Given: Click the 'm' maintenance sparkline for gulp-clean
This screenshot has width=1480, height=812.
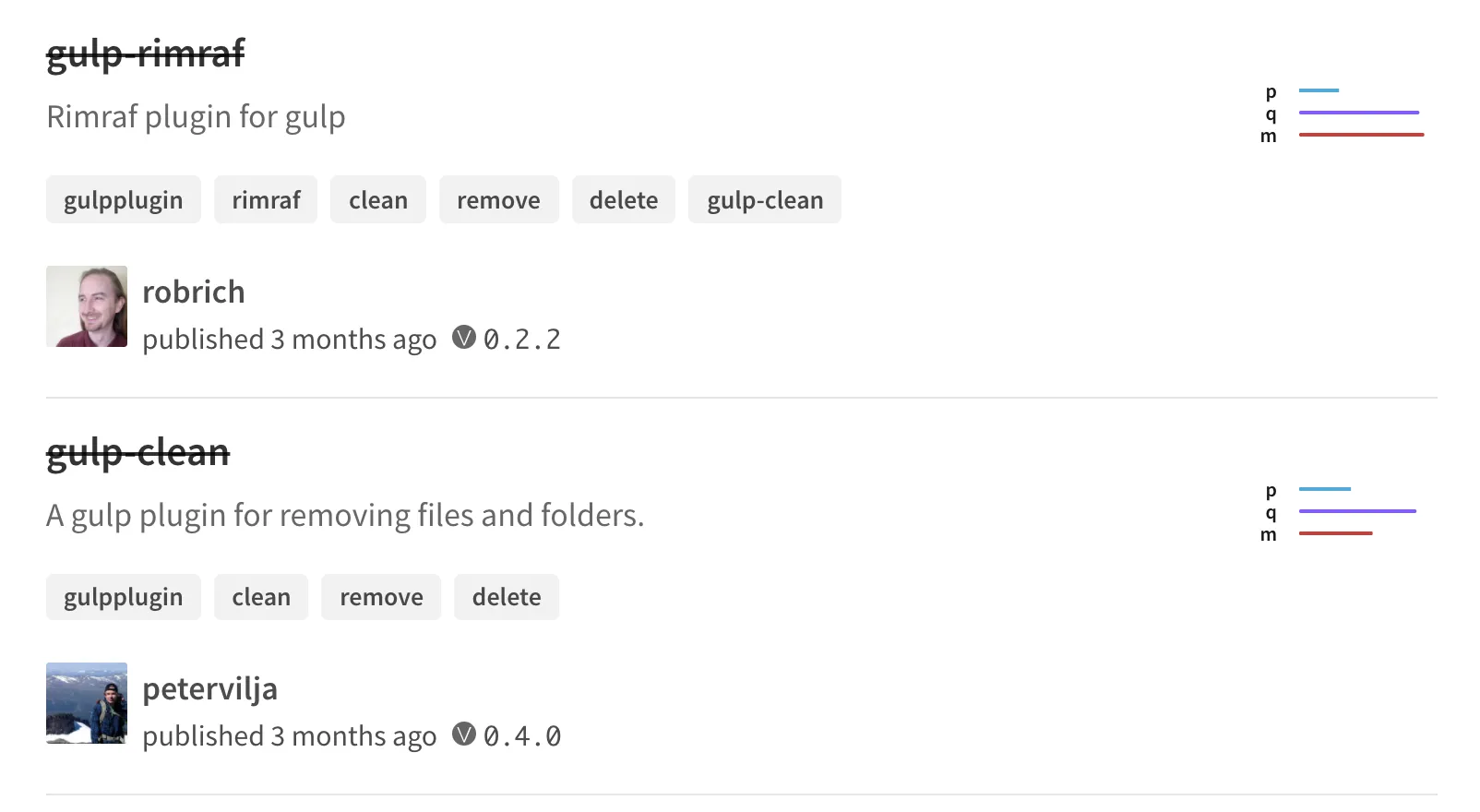Looking at the screenshot, I should pyautogui.click(x=1334, y=533).
